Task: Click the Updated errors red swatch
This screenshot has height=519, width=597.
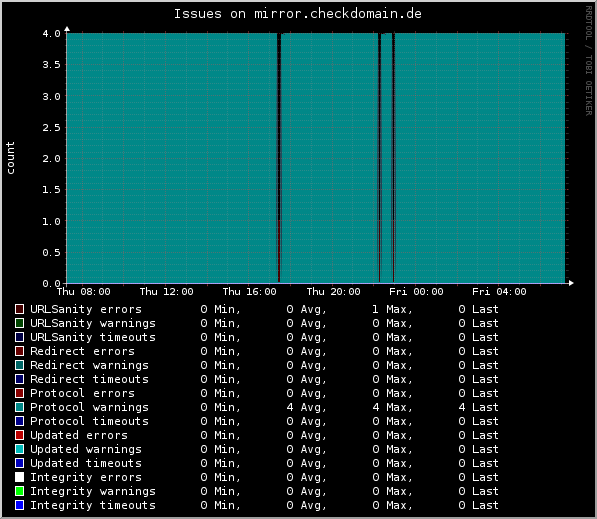Action: pos(19,435)
